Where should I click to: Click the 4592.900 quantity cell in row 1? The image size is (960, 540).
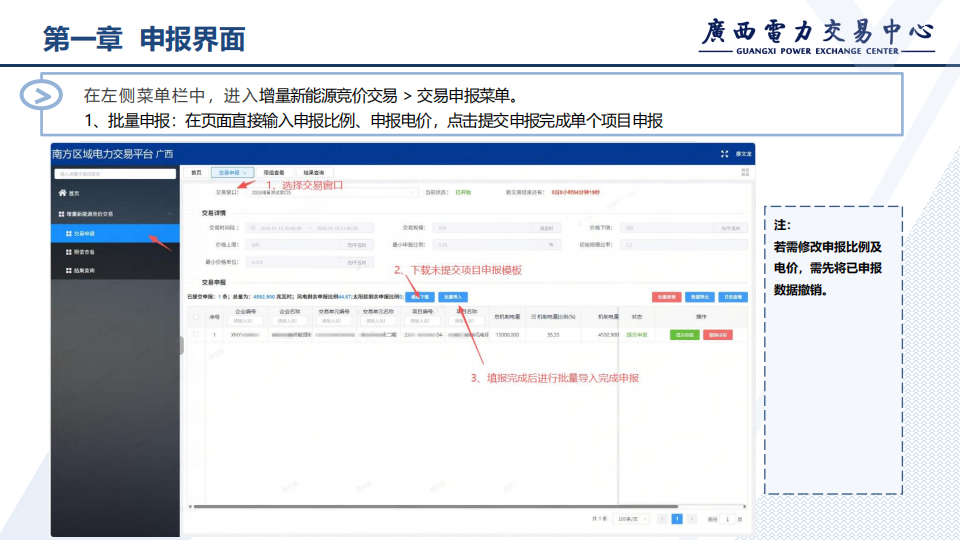click(x=609, y=335)
